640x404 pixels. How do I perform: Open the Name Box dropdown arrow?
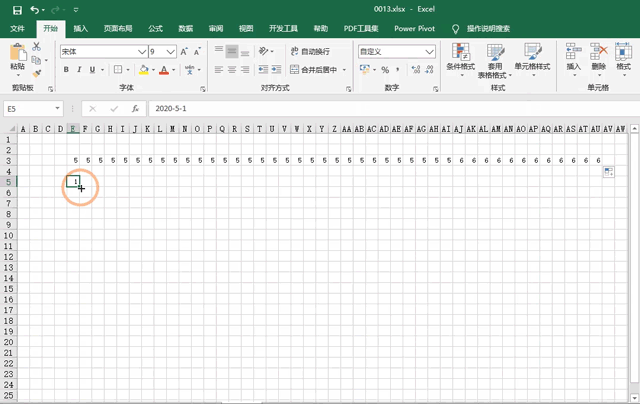(x=58, y=109)
